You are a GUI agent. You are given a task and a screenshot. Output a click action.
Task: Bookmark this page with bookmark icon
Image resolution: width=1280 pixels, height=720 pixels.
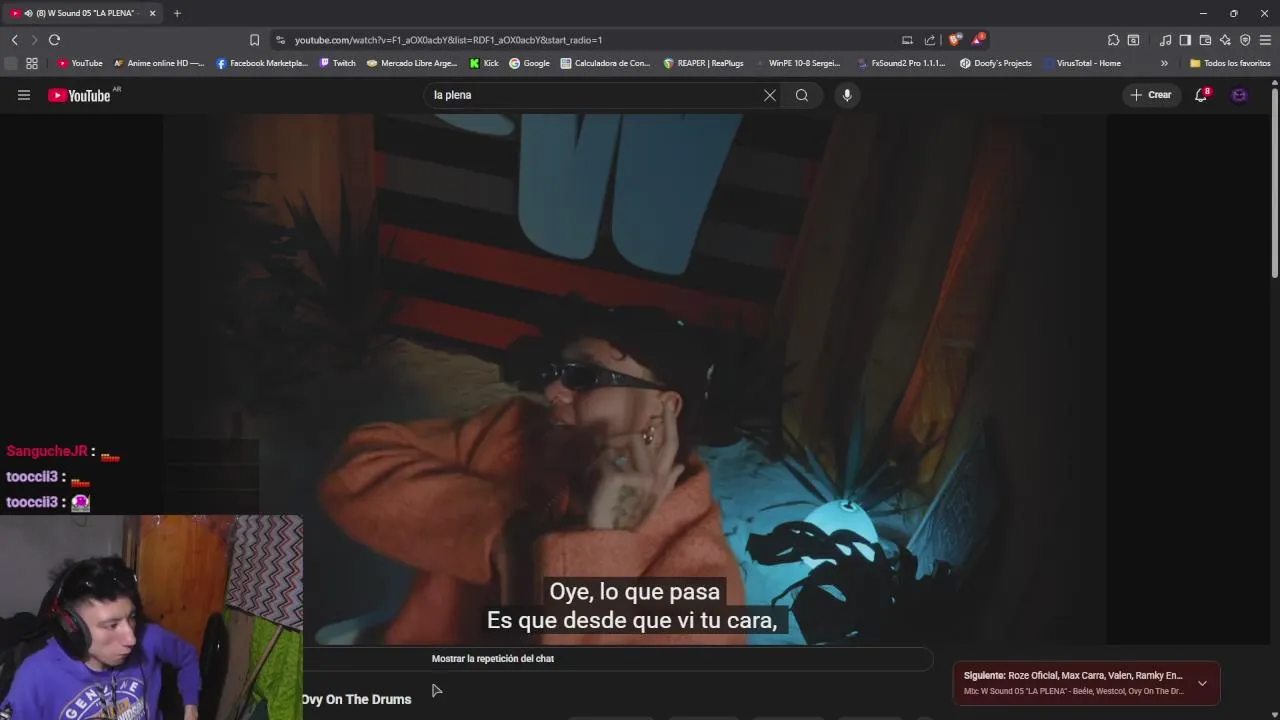click(x=254, y=40)
